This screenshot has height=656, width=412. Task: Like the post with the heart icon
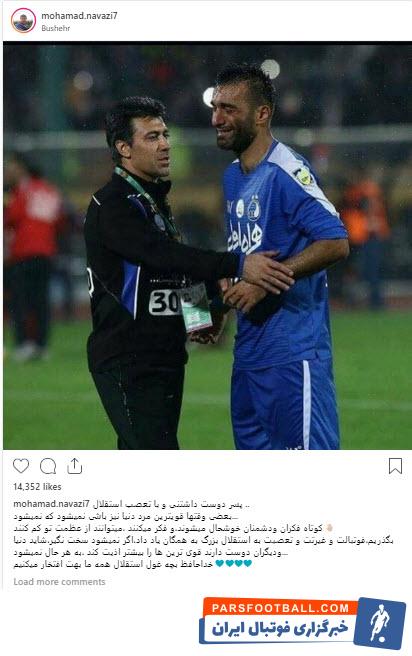(21, 466)
